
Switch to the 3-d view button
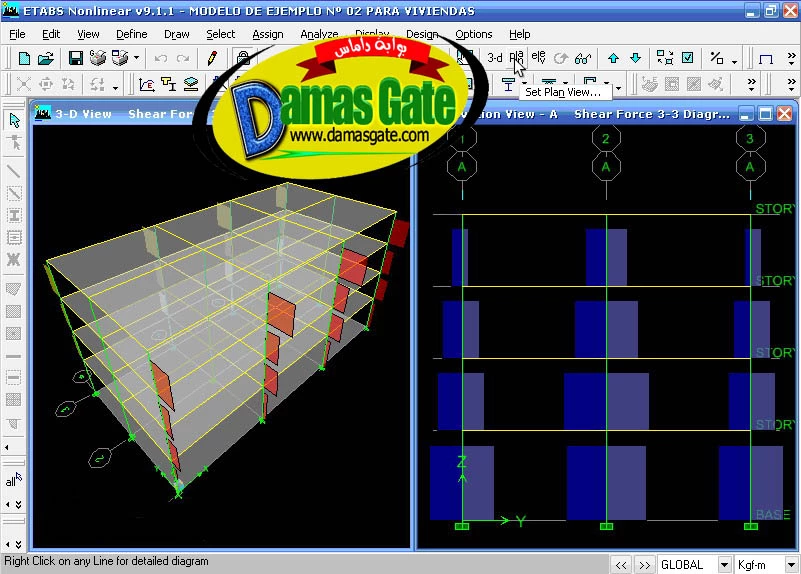point(494,58)
